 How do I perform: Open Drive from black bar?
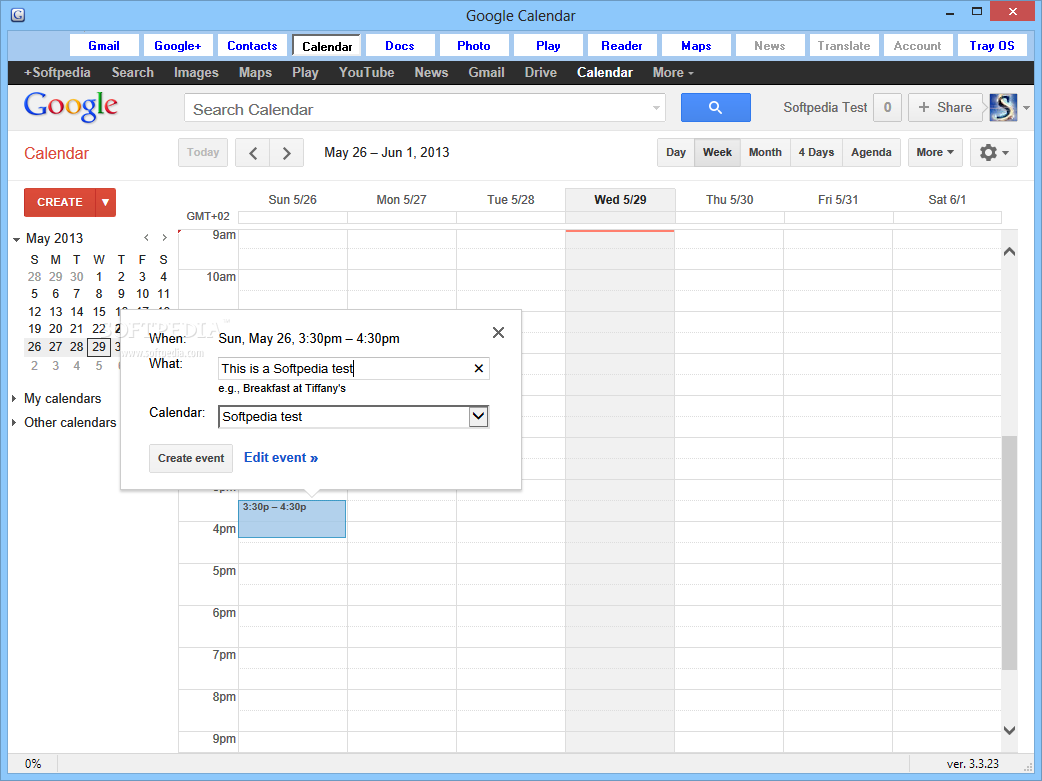coord(541,72)
